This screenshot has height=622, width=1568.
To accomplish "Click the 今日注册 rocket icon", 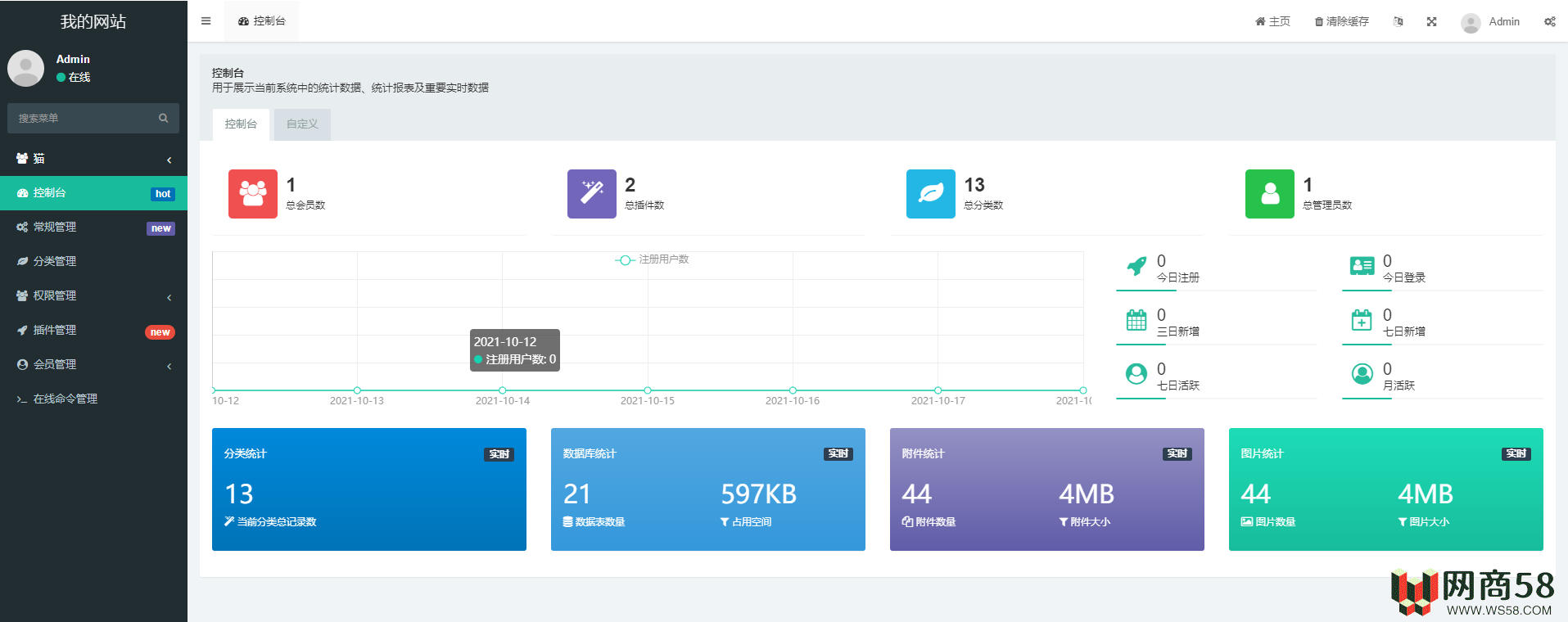I will click(x=1136, y=266).
